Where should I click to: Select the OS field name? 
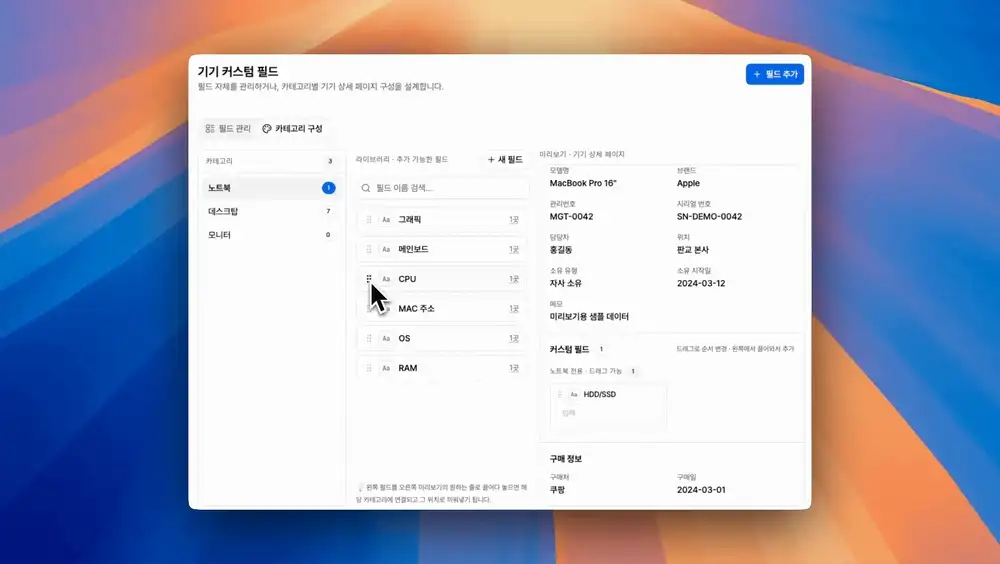(404, 338)
